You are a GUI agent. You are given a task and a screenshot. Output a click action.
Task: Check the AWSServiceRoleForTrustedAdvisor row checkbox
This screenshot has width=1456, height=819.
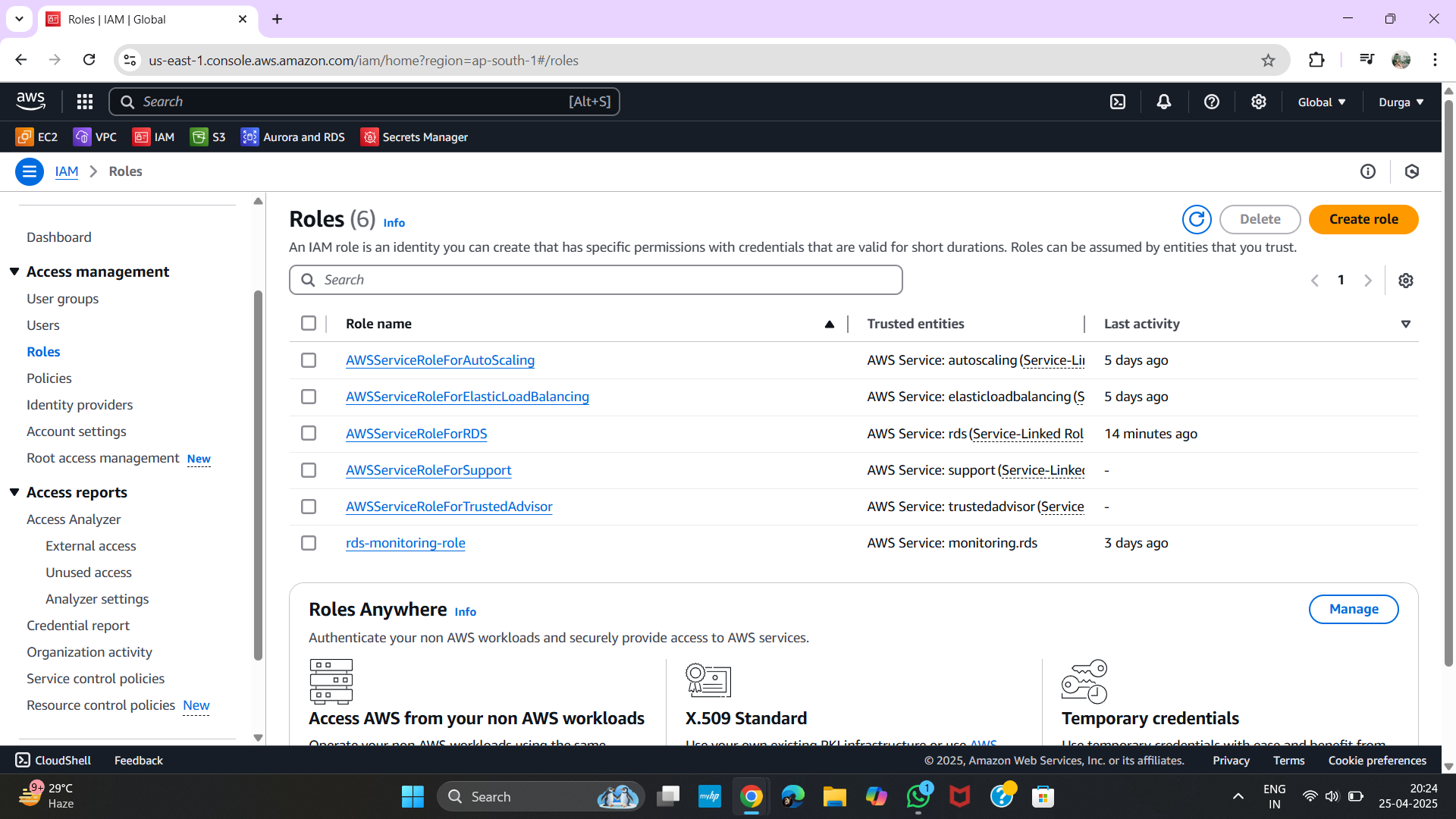[309, 507]
